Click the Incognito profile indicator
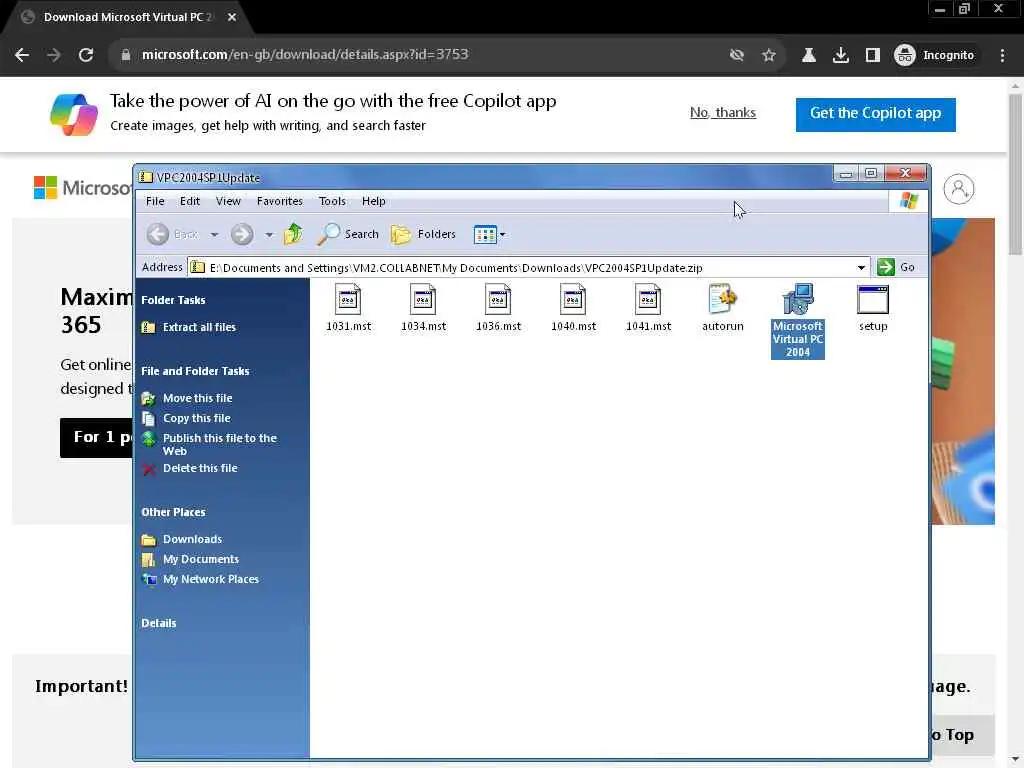The width and height of the screenshot is (1024, 768). pyautogui.click(x=935, y=55)
